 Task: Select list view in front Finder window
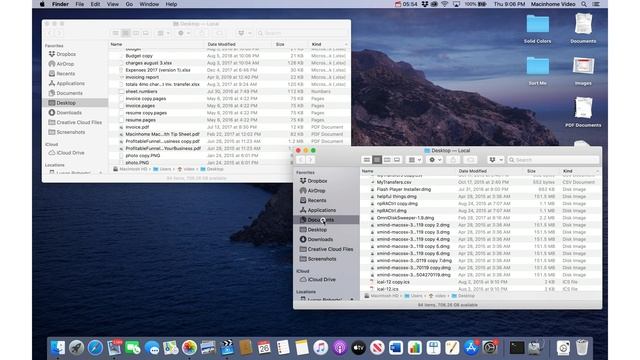pos(377,160)
